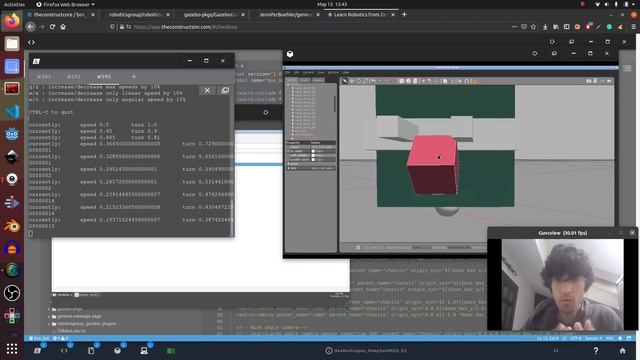Expand the gazebo-pkgs folder in file tree
The image size is (640, 360).
point(49,309)
